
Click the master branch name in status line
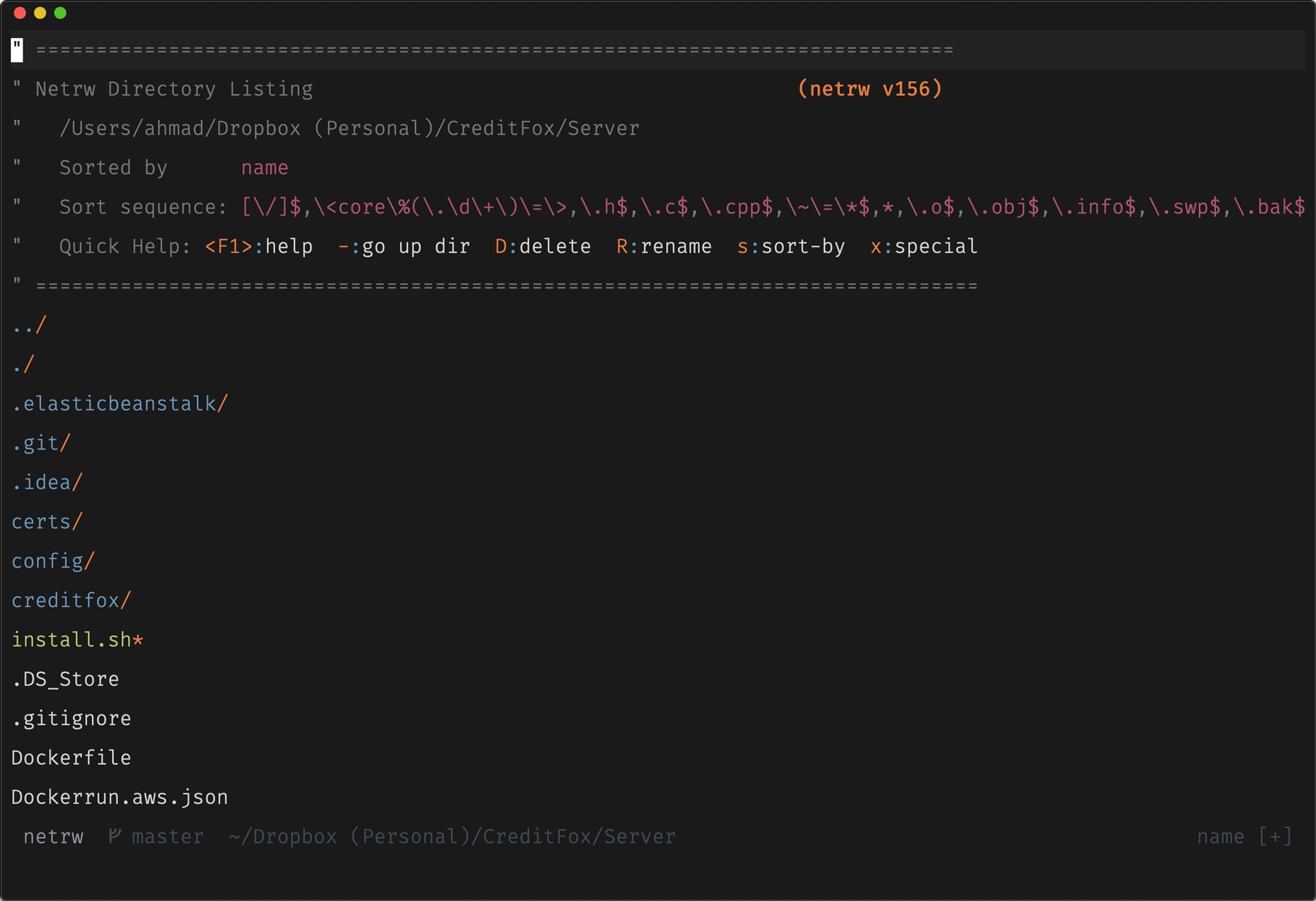[168, 837]
